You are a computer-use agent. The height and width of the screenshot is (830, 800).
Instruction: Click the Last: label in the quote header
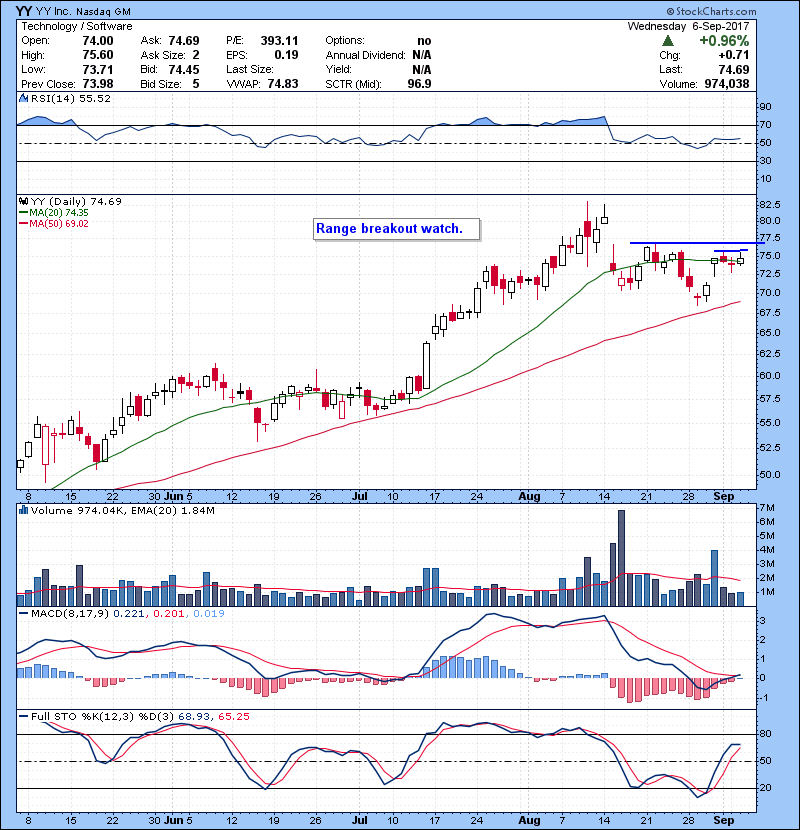(671, 69)
